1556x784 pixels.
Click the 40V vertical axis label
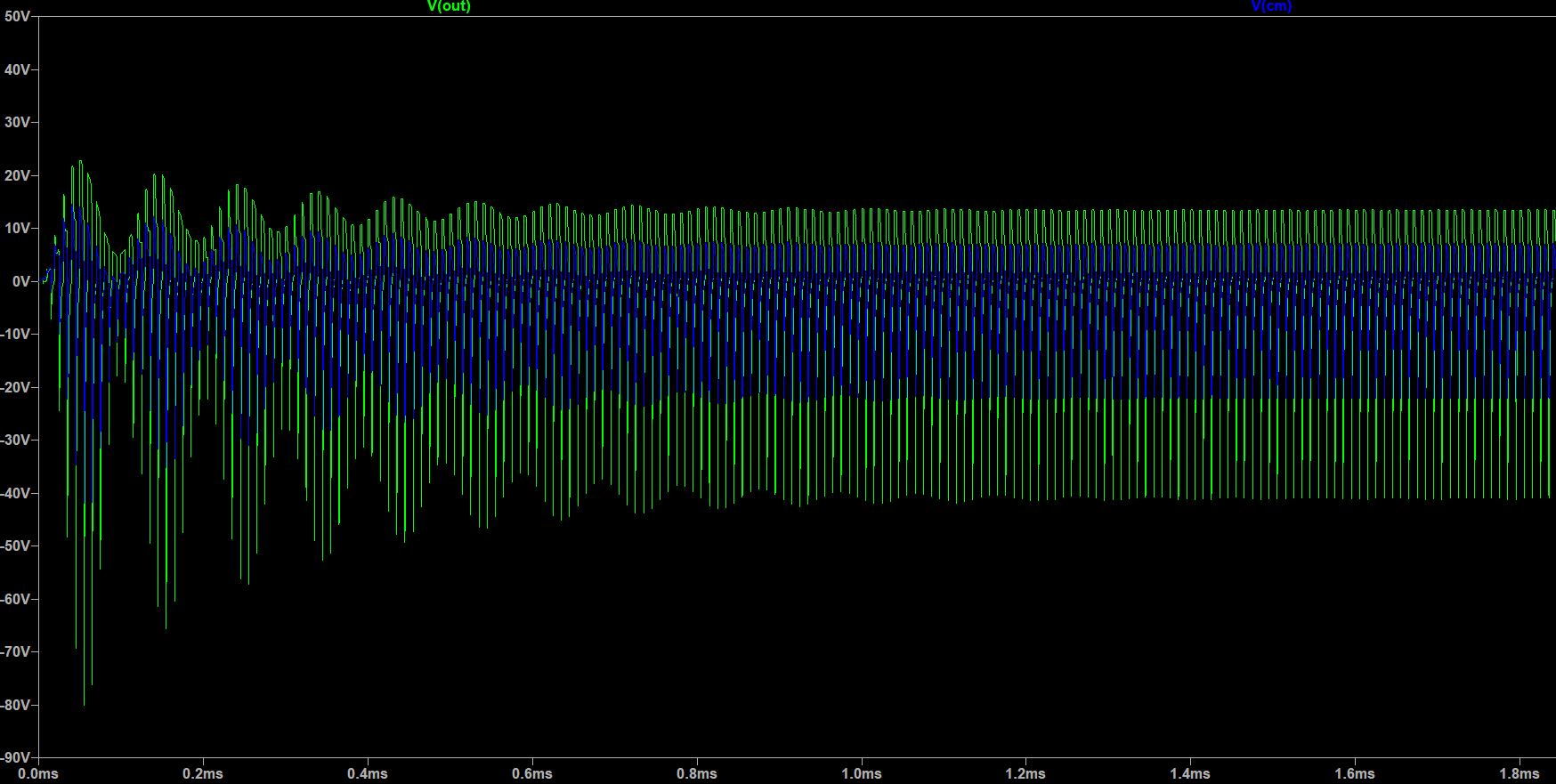coord(17,69)
